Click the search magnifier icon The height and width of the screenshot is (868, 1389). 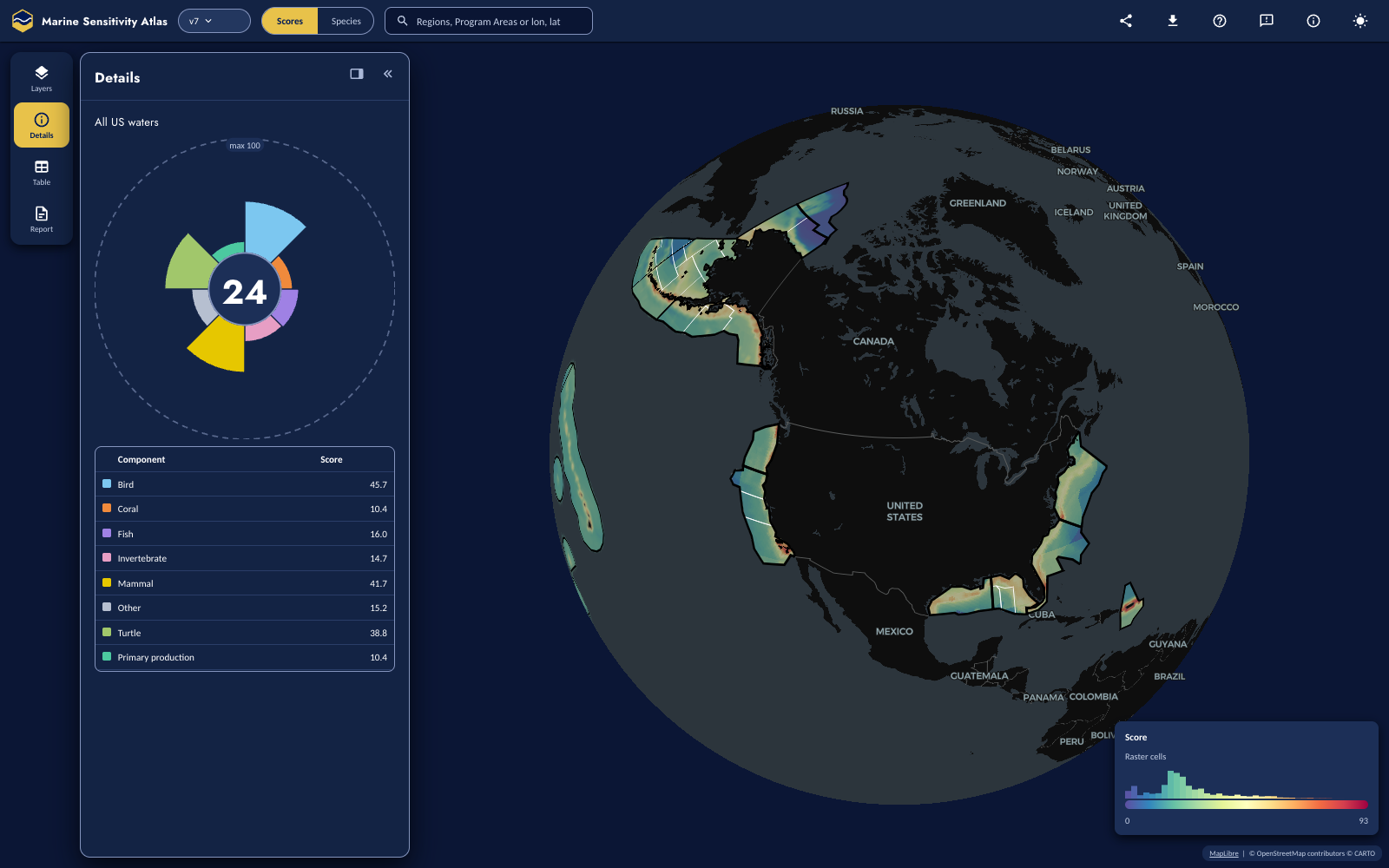pyautogui.click(x=403, y=21)
